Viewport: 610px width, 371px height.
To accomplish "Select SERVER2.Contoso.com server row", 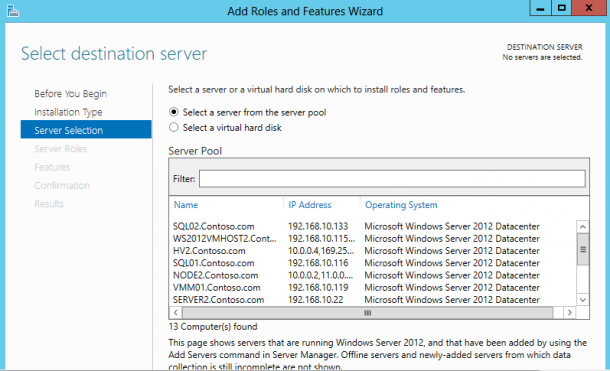I will pyautogui.click(x=373, y=300).
